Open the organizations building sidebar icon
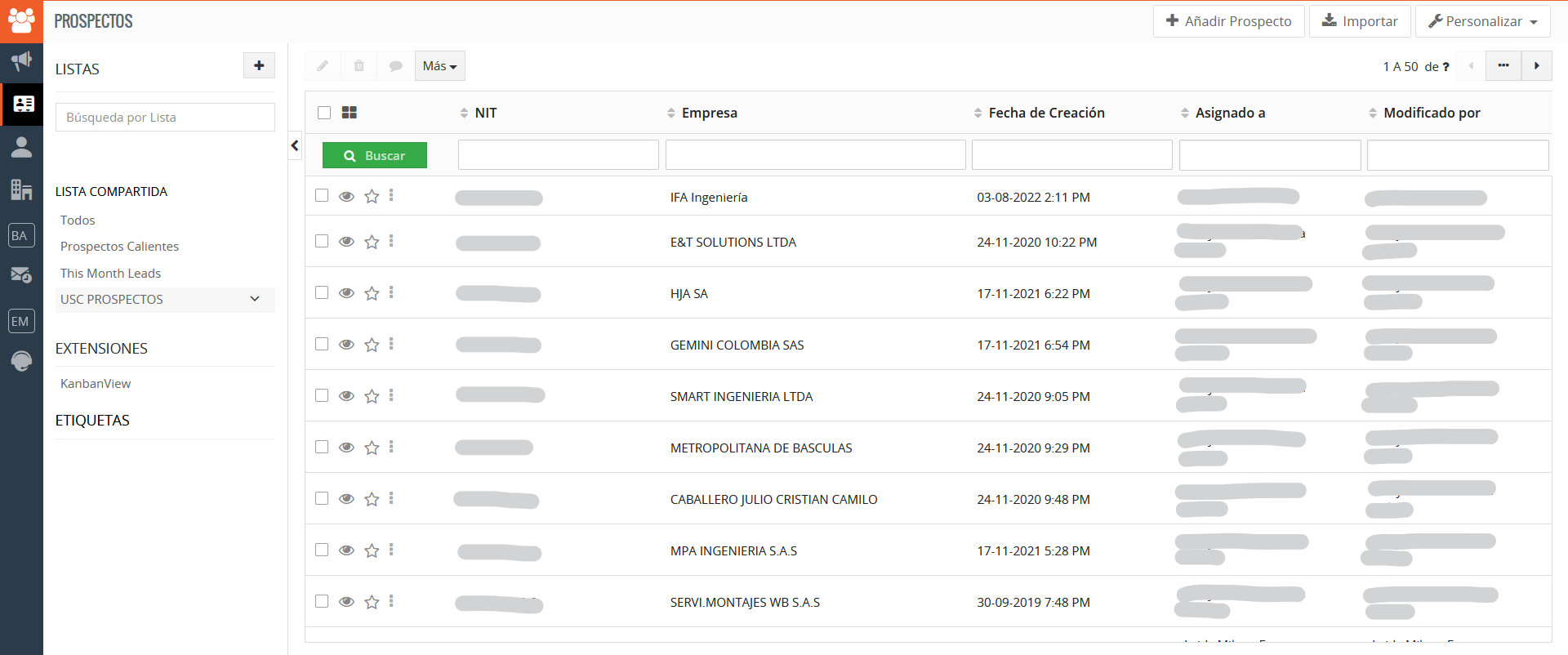 21,189
